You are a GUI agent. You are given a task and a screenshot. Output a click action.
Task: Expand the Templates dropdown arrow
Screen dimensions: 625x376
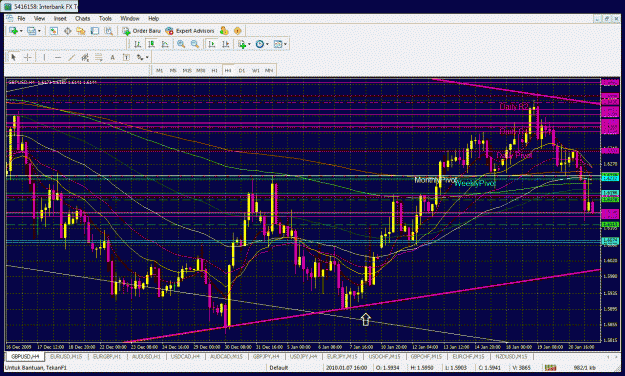click(x=286, y=44)
